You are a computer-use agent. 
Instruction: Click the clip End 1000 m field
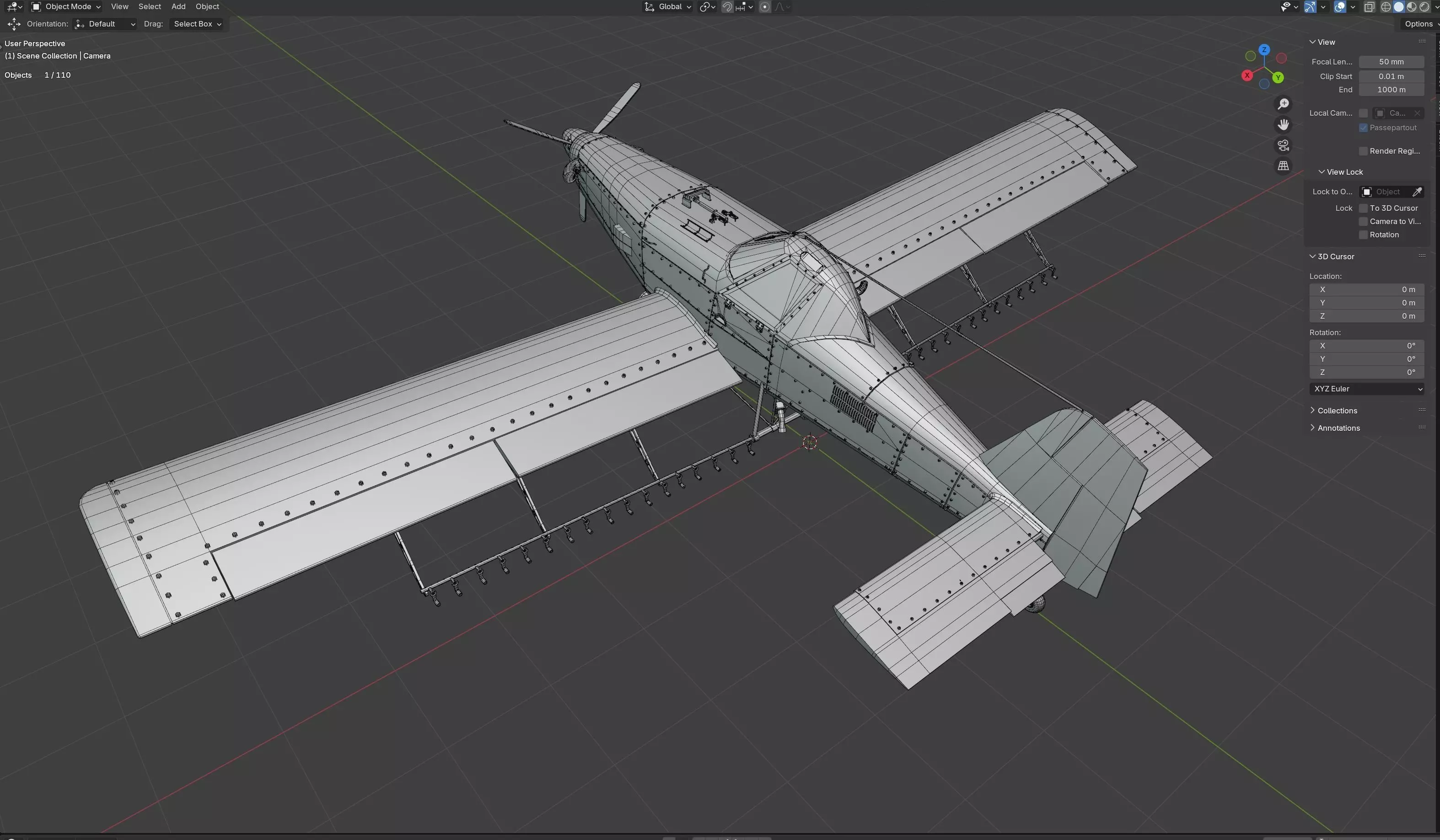[x=1392, y=90]
